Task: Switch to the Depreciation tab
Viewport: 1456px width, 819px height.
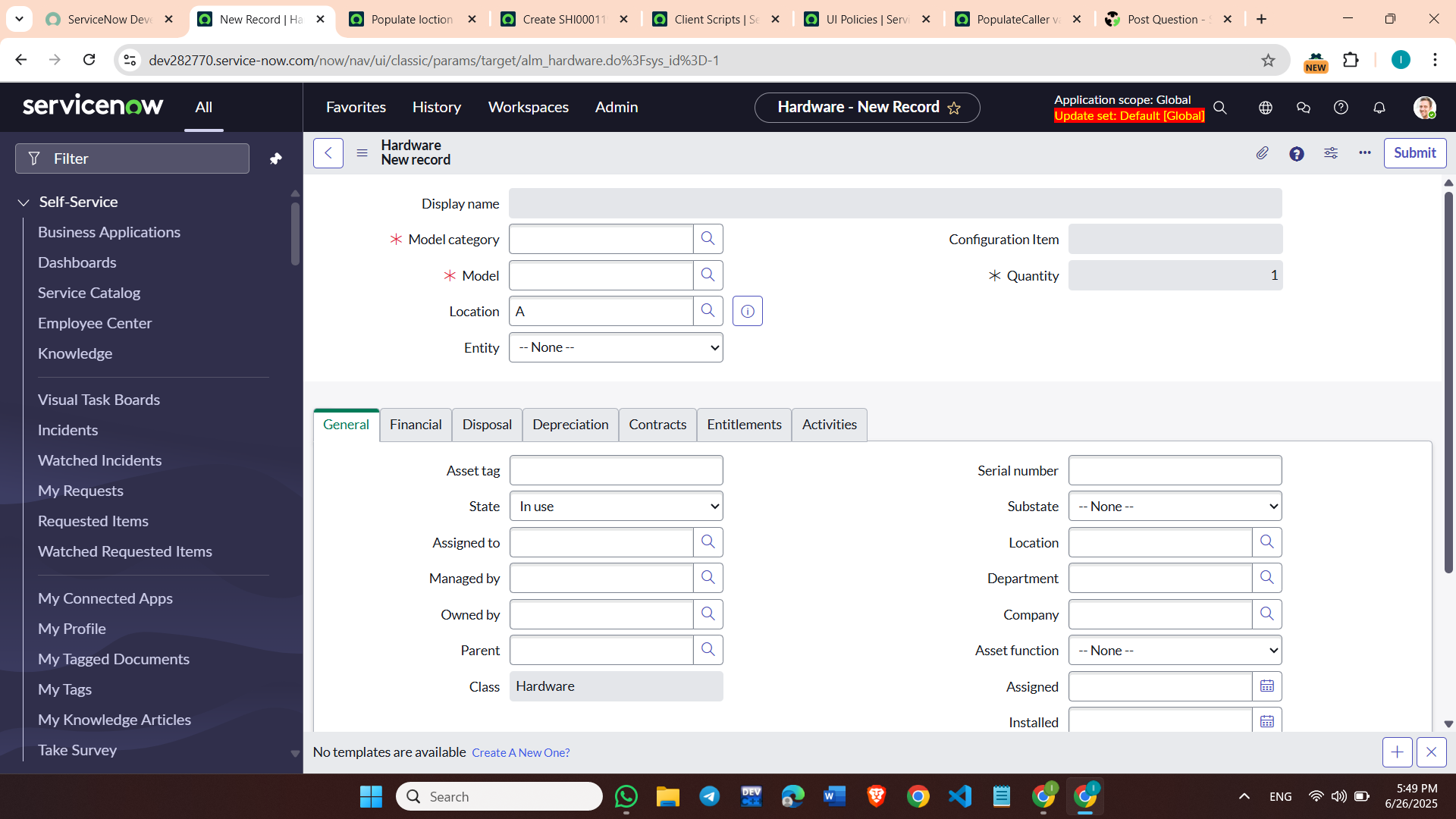Action: pyautogui.click(x=570, y=425)
